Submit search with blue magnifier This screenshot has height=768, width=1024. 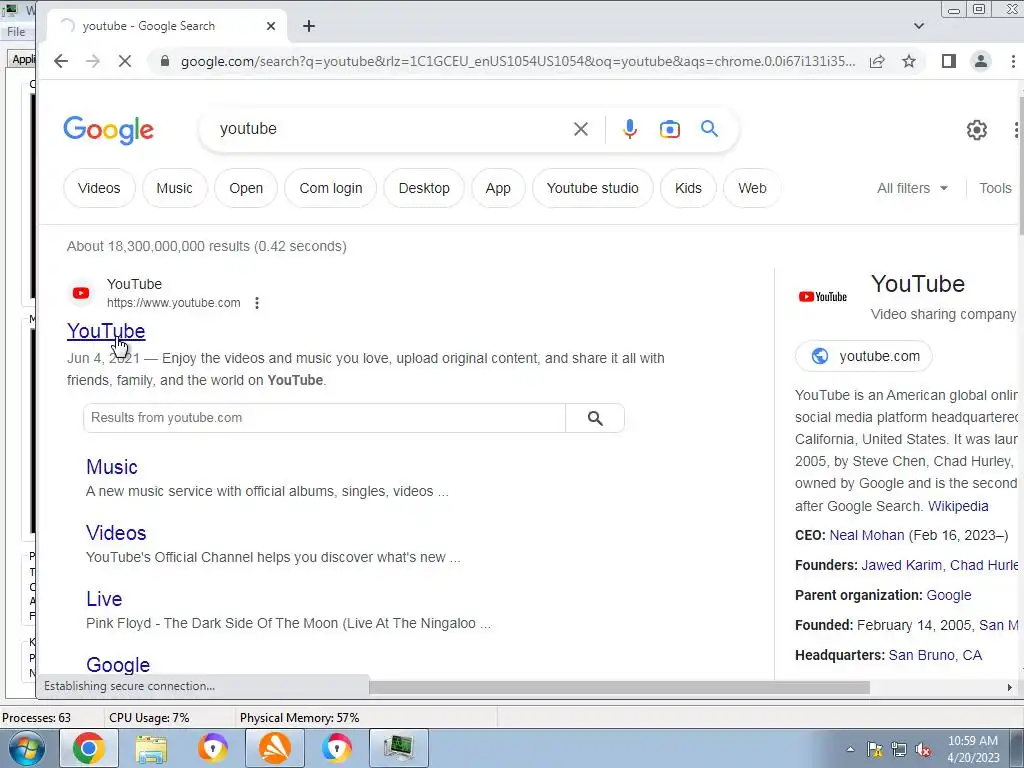point(709,129)
